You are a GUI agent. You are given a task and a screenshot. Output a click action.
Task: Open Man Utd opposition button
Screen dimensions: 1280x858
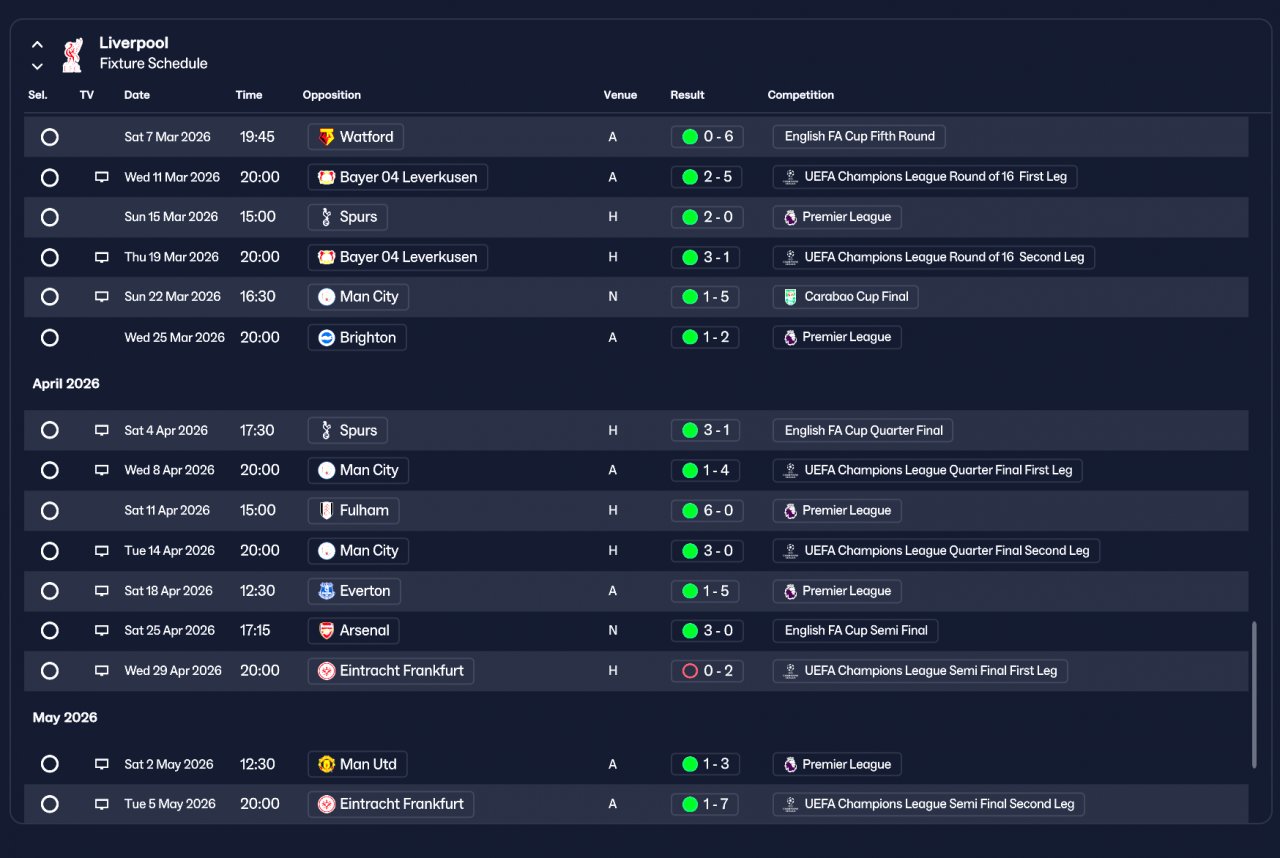(x=357, y=764)
